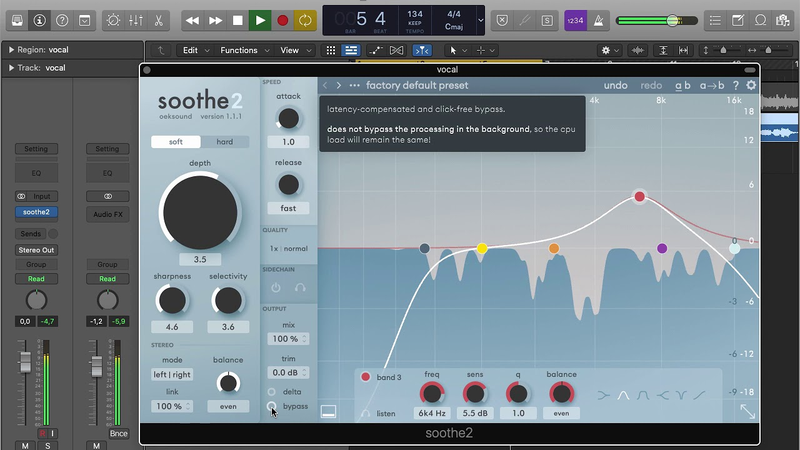Select the red band 3 node
Screen dimensions: 800x450
coord(639,197)
